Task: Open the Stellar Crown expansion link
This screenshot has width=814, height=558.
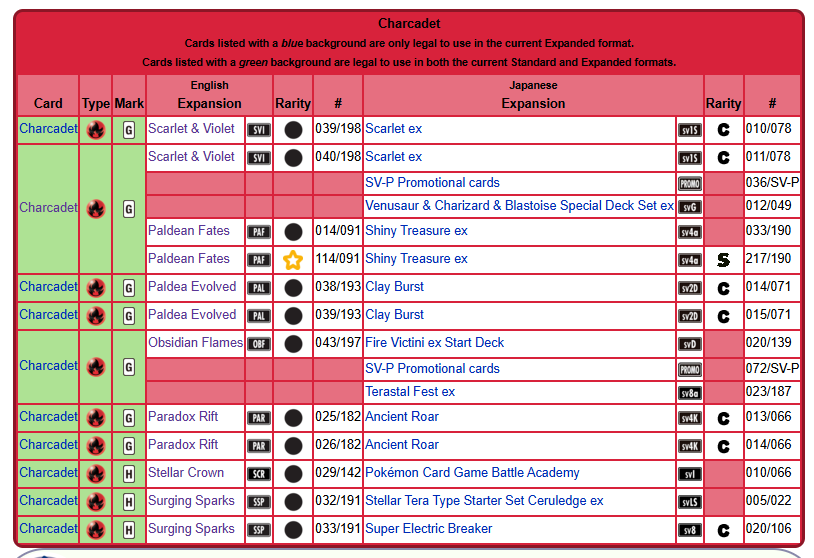Action: (x=186, y=472)
